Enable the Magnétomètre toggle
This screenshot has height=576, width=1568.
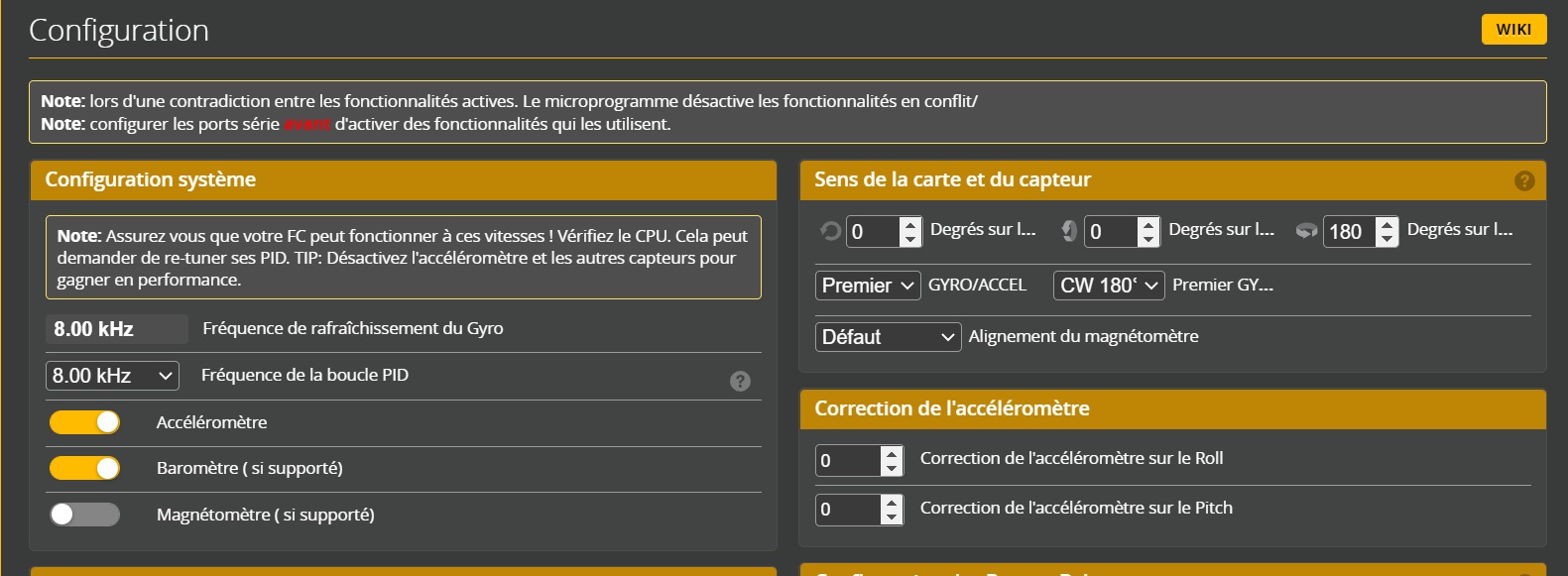coord(85,515)
